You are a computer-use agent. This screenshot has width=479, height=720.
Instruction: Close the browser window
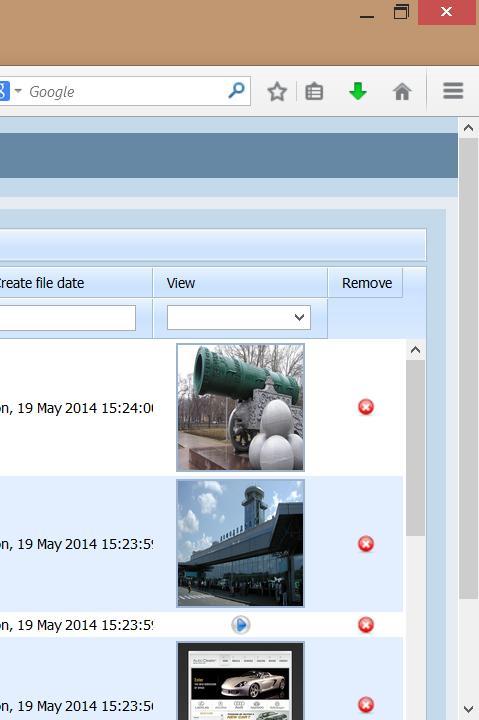click(x=446, y=12)
